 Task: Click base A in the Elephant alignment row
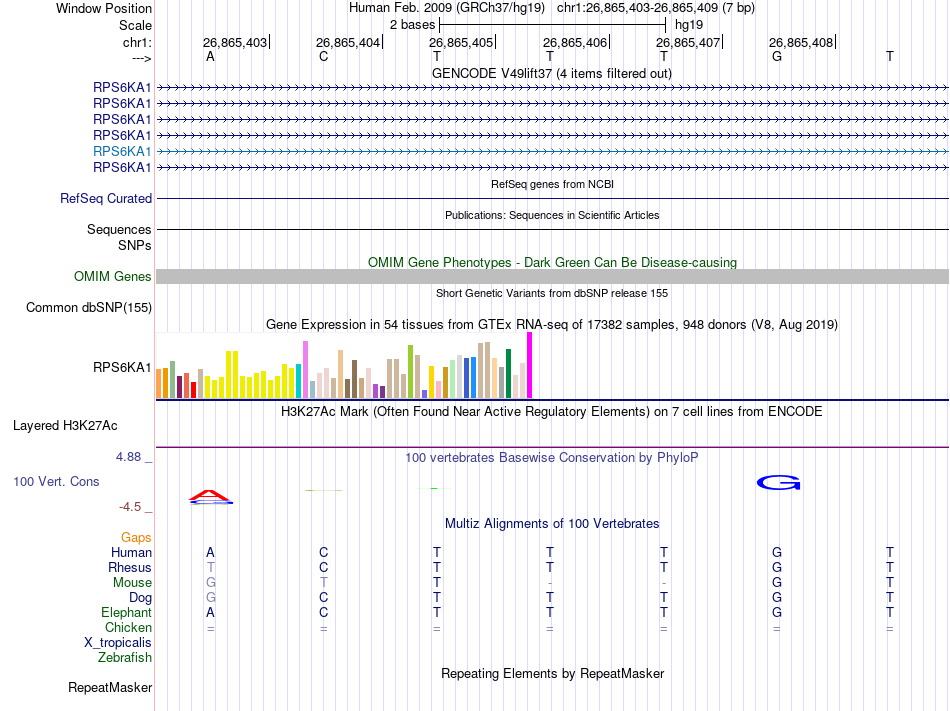[210, 612]
